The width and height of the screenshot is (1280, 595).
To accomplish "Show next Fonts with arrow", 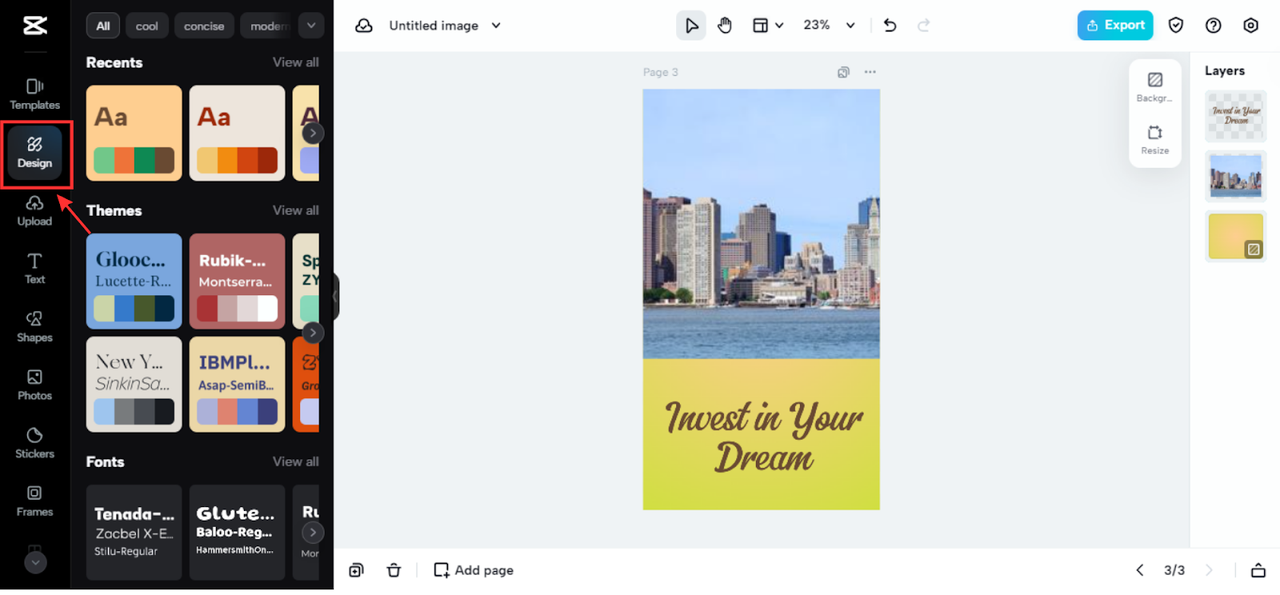I will click(313, 532).
